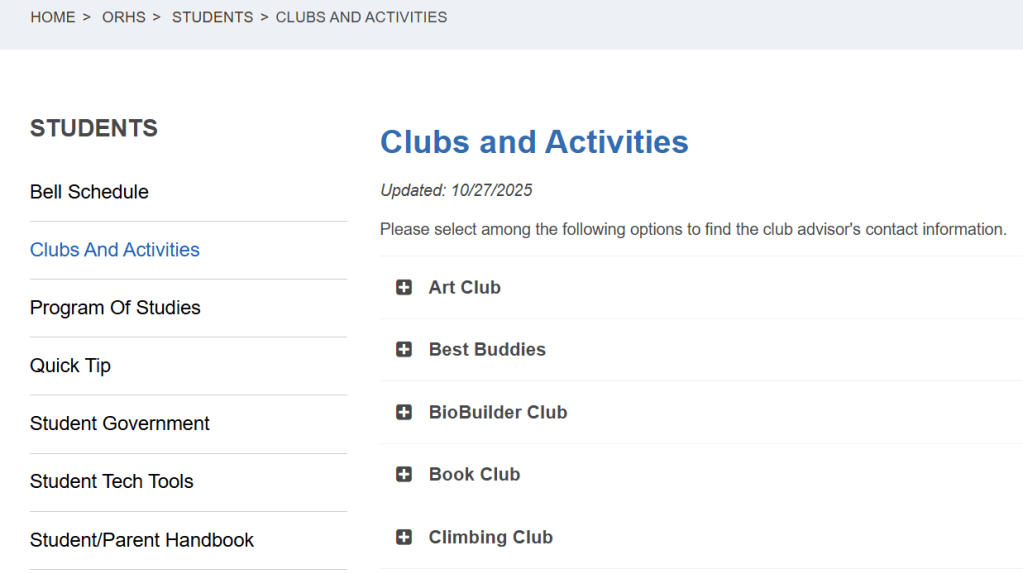Go to Quick Tip page

coord(70,365)
